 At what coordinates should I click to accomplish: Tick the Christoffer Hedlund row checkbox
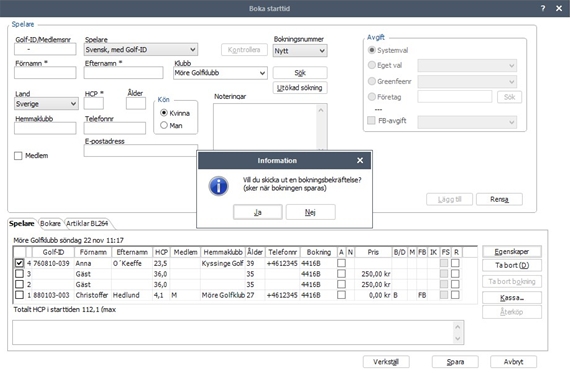pos(19,294)
